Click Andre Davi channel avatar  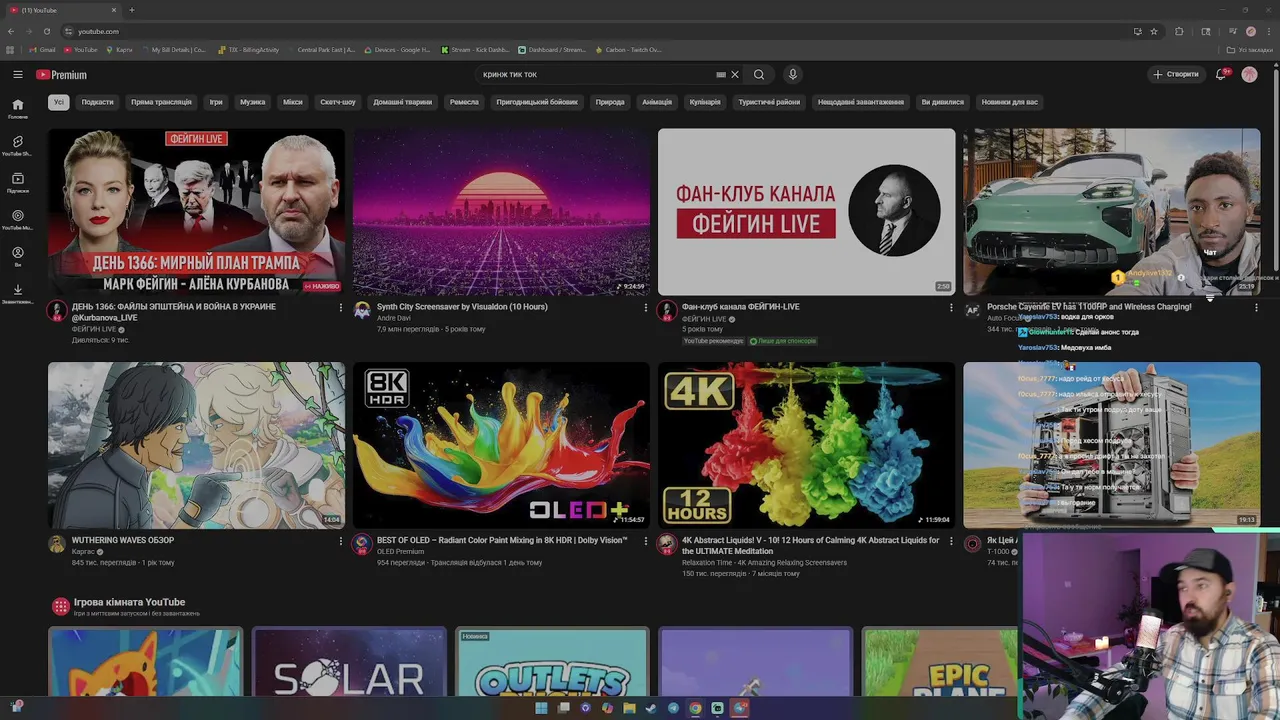click(x=362, y=310)
